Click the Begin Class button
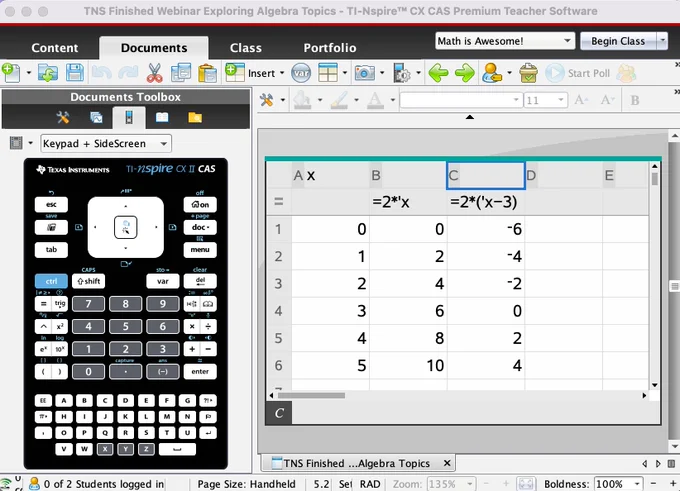This screenshot has height=491, width=680. pos(618,41)
